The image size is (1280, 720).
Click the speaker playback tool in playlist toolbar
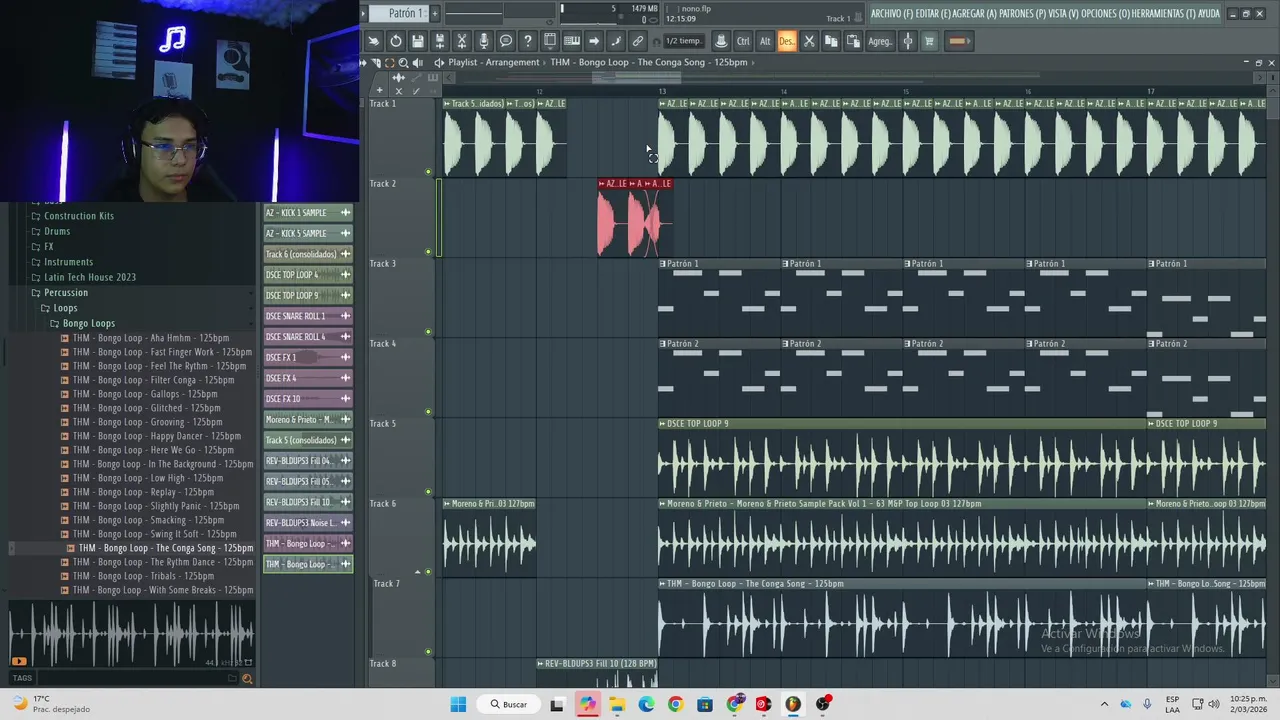418,62
